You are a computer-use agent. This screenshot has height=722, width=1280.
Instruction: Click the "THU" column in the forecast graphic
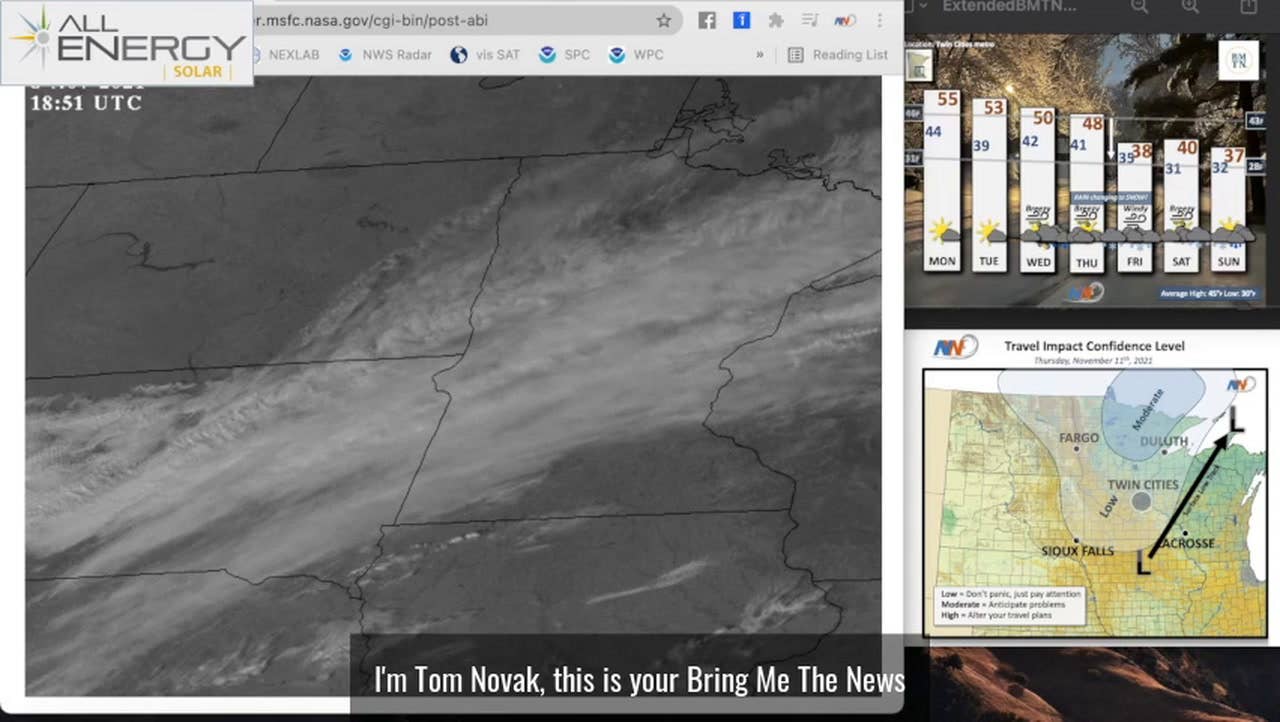click(1087, 193)
